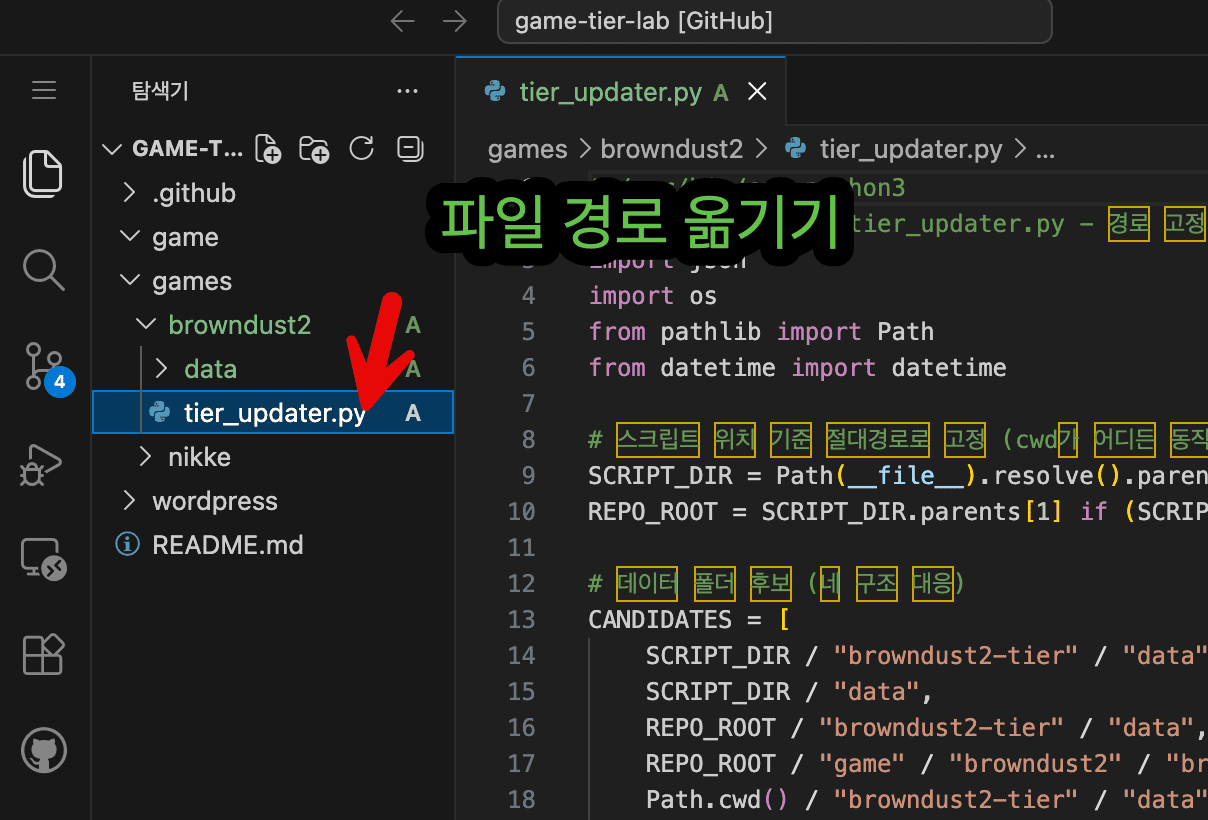Click the games breadcrumb segment
This screenshot has width=1208, height=820.
point(527,150)
